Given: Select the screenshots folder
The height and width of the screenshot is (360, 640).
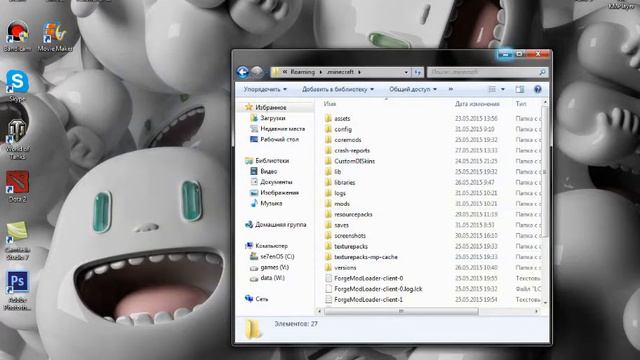Looking at the screenshot, I should click(x=350, y=236).
